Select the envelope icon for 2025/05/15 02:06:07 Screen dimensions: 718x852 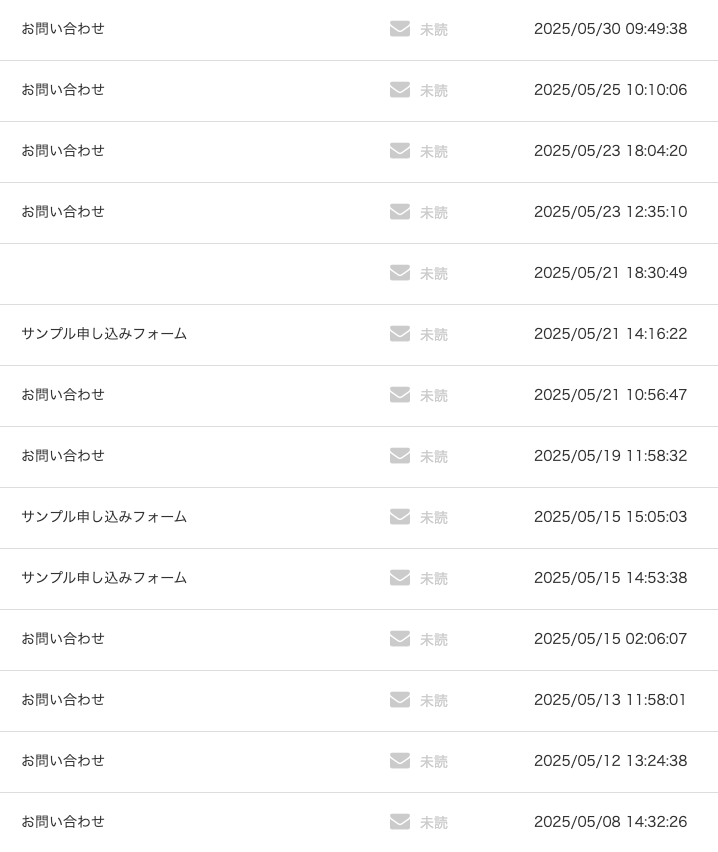pos(400,639)
